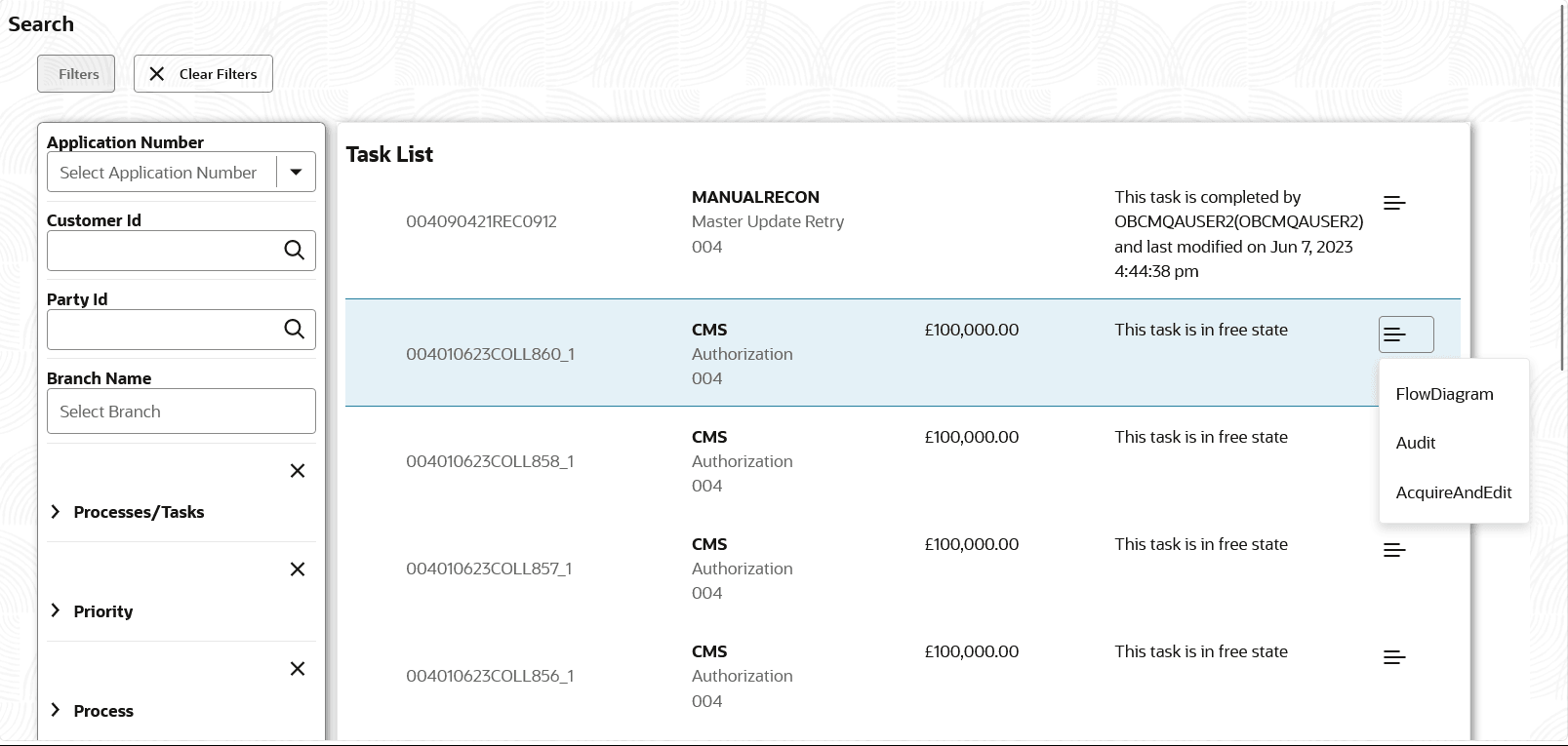The image size is (1568, 746).
Task: Clear the Processes/Tasks filter with its X
Action: 298,471
